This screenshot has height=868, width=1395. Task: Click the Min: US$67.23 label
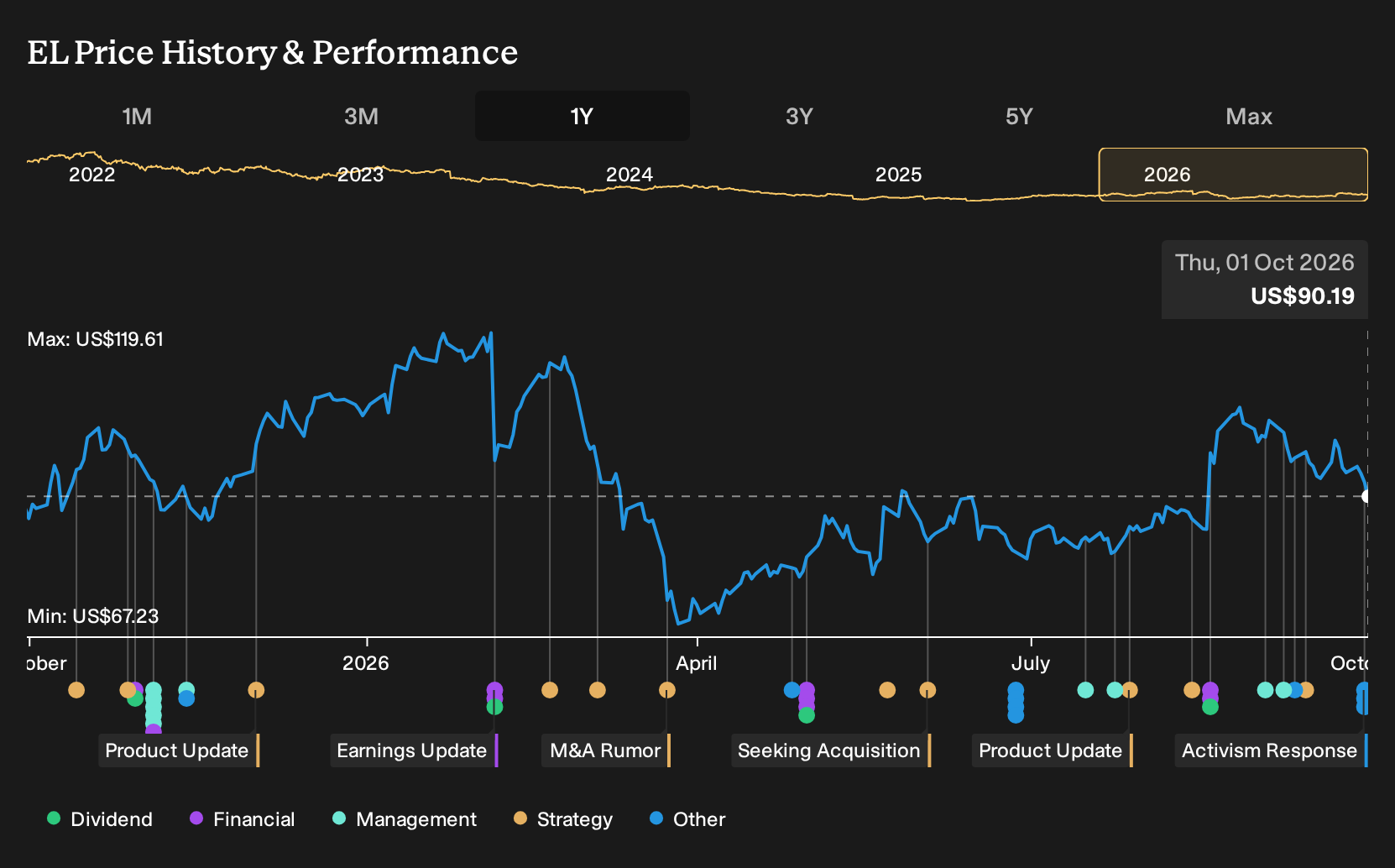coord(93,616)
